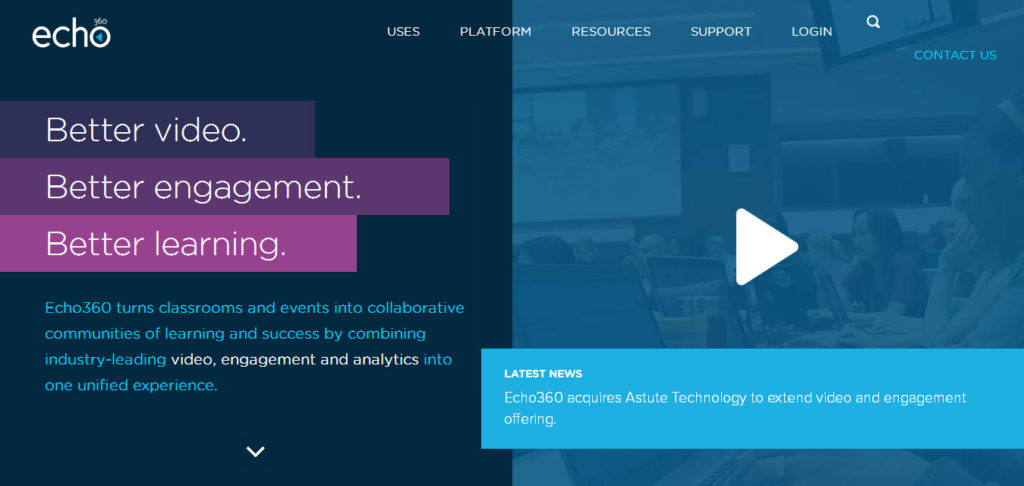
Task: Play the classroom video
Action: 767,247
